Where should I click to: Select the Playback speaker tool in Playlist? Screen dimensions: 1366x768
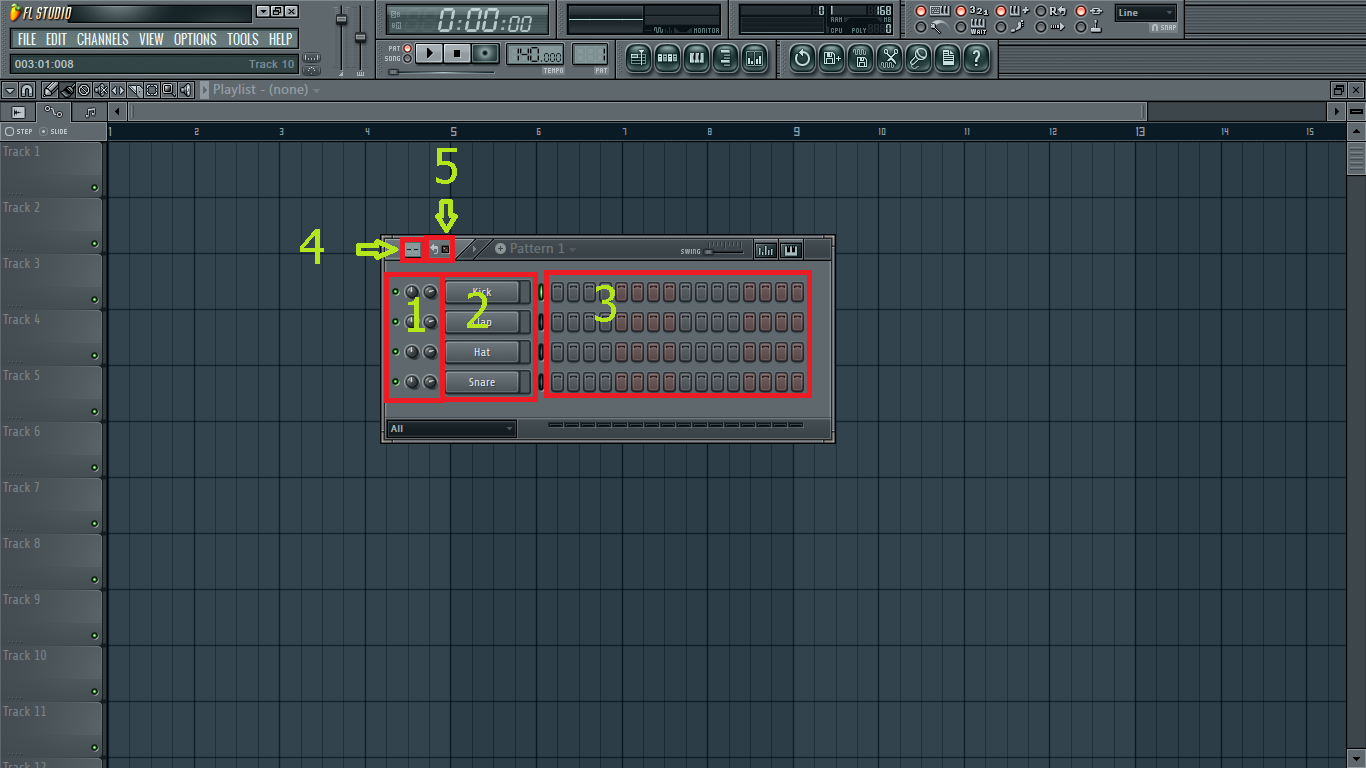(x=186, y=90)
